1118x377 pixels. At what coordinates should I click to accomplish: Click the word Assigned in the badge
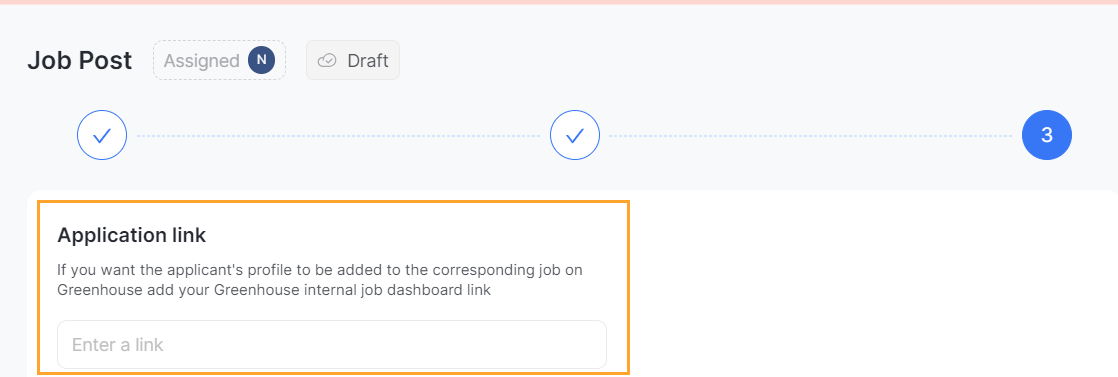point(202,61)
